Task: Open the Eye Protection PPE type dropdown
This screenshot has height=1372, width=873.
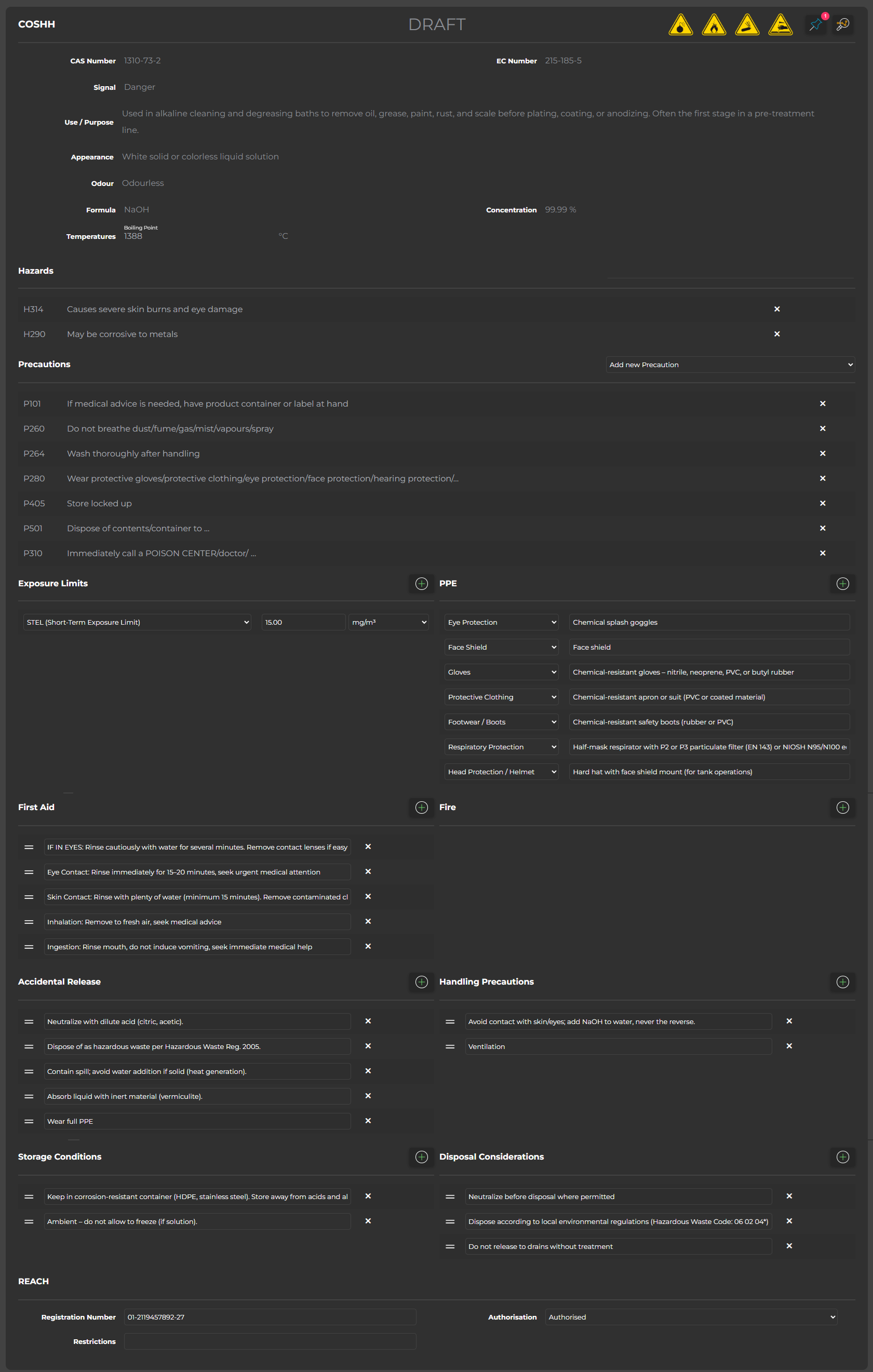Action: point(502,623)
